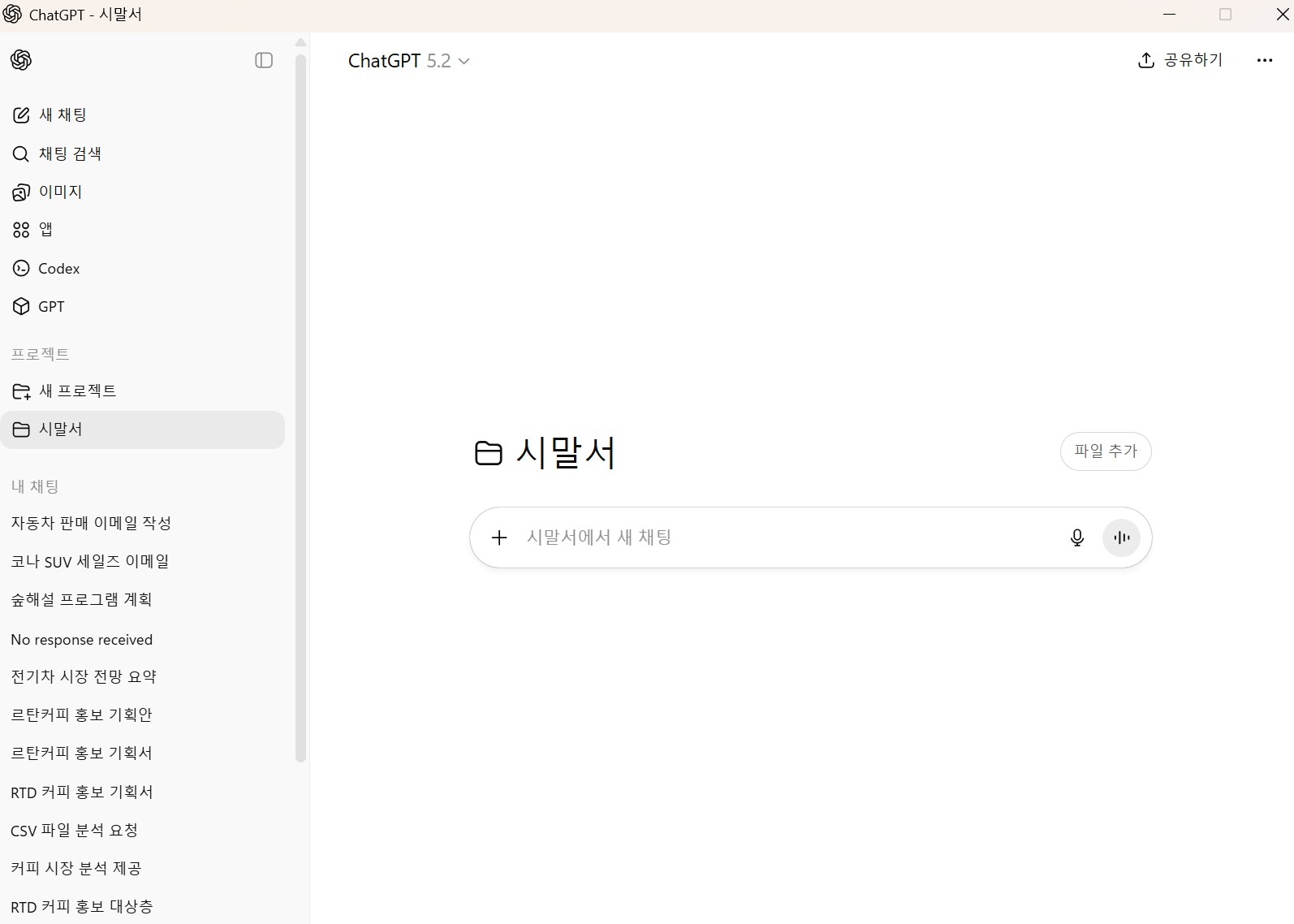This screenshot has width=1294, height=924.
Task: Click the 앱 grid icon
Action: [x=21, y=231]
